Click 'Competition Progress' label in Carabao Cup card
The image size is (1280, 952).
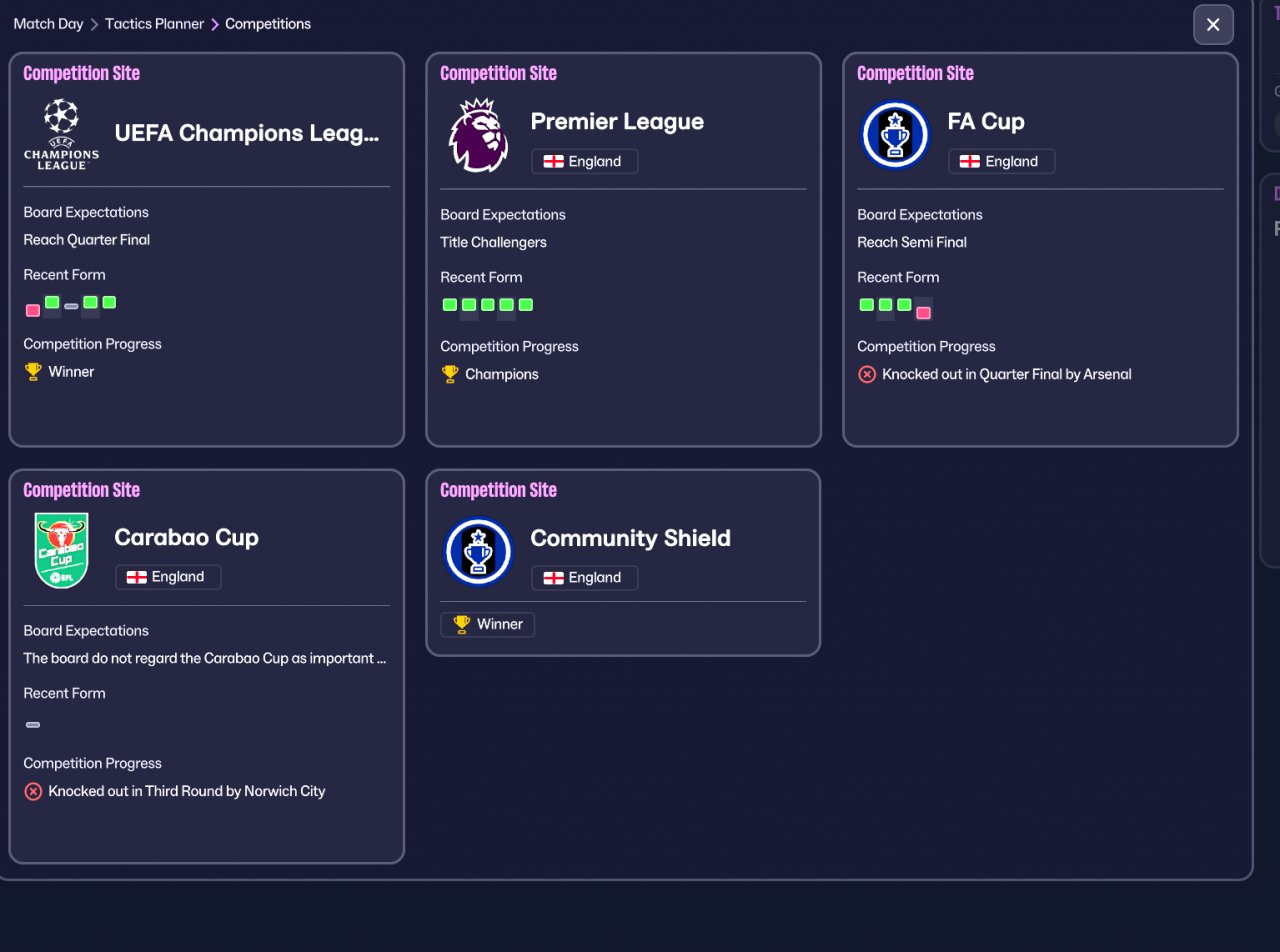(x=93, y=763)
